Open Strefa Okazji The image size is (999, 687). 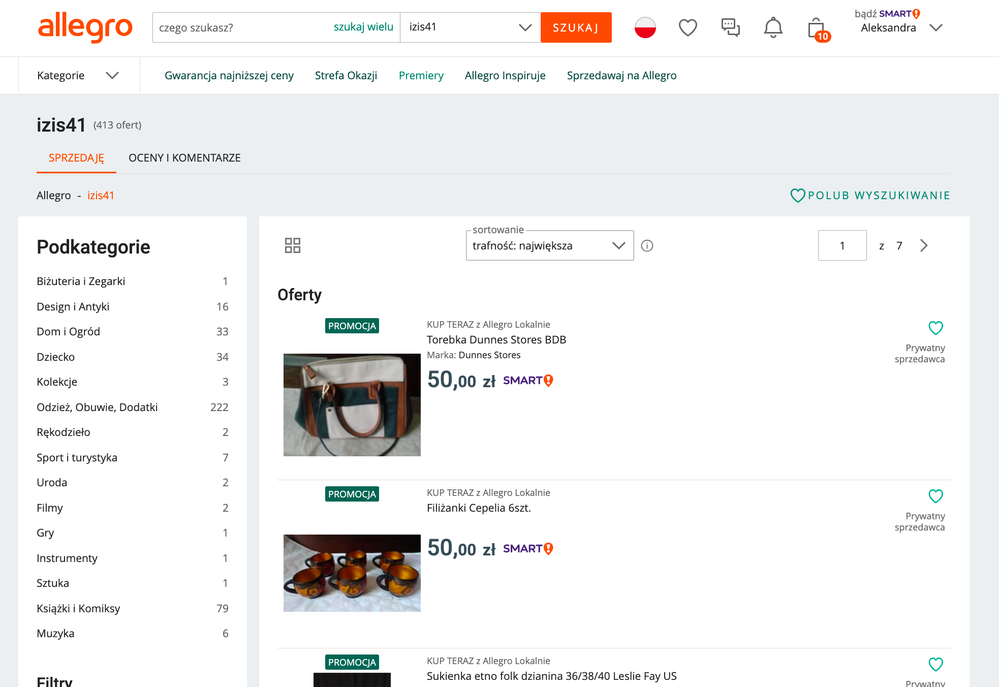346,75
